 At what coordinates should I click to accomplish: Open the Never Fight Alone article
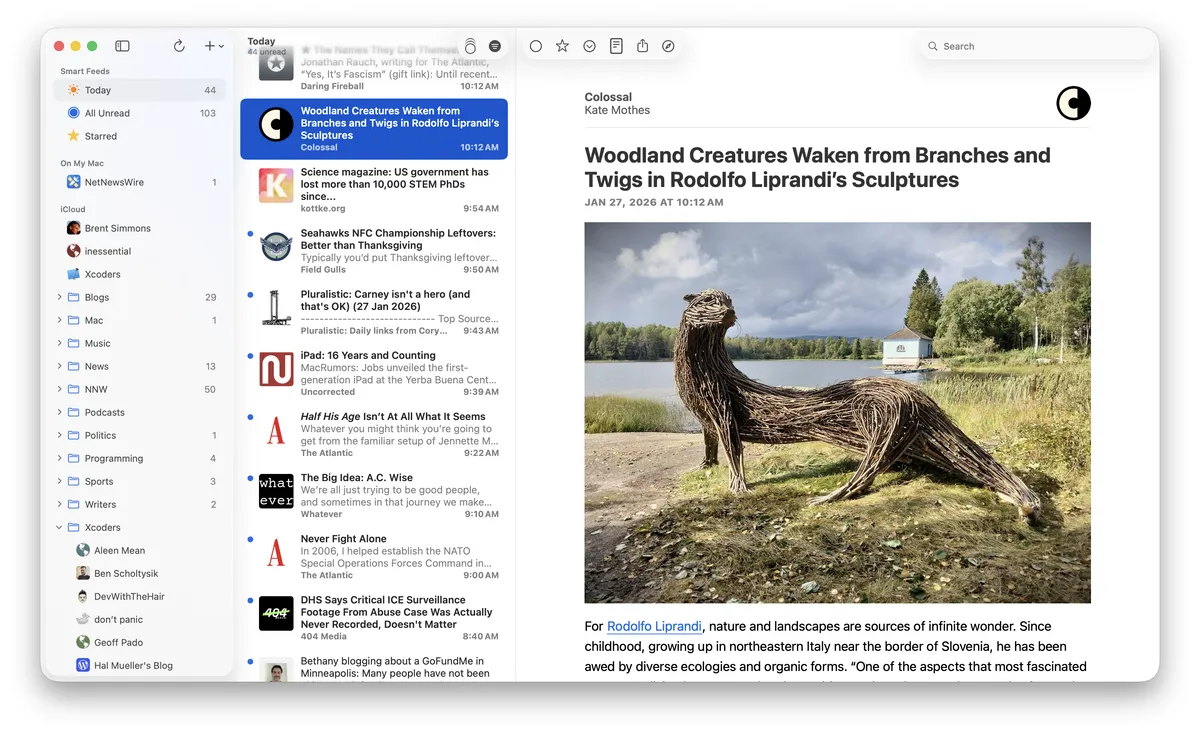[x=374, y=556]
